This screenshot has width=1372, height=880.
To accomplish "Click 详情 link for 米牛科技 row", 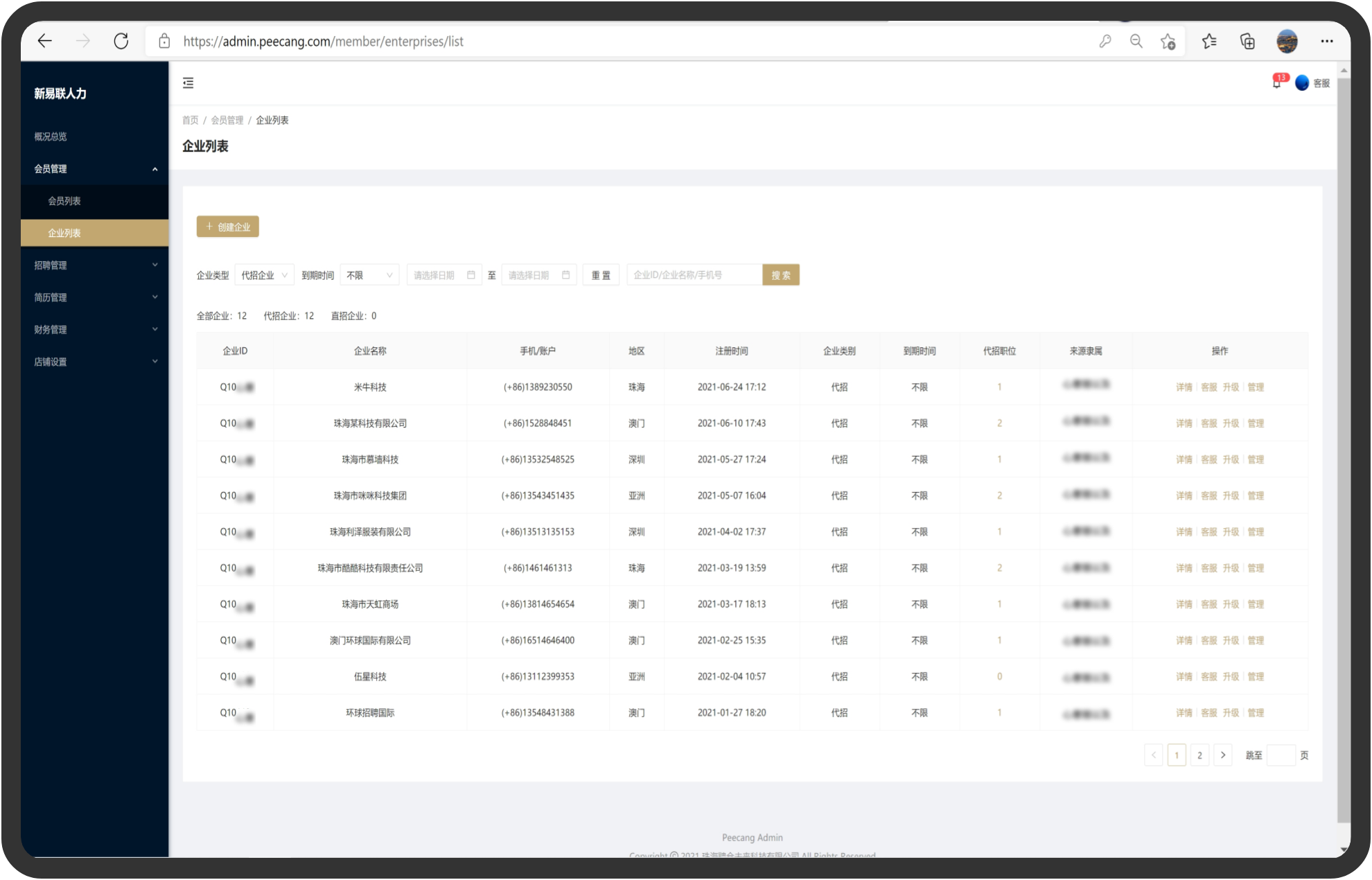I will [1184, 387].
